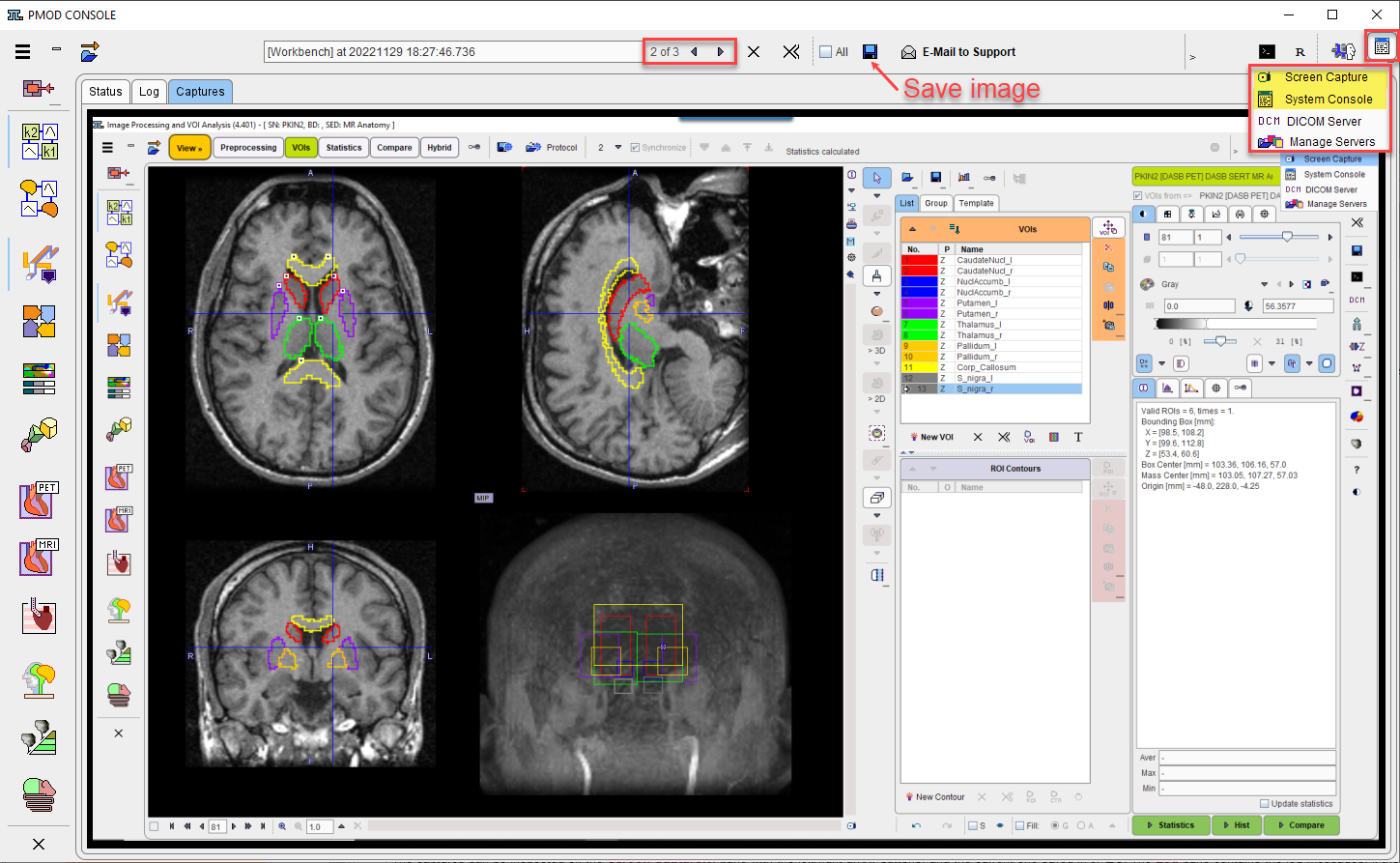The image size is (1400, 863).
Task: Open the kinetic modeling k2/k1 tool icon
Action: coord(39,141)
